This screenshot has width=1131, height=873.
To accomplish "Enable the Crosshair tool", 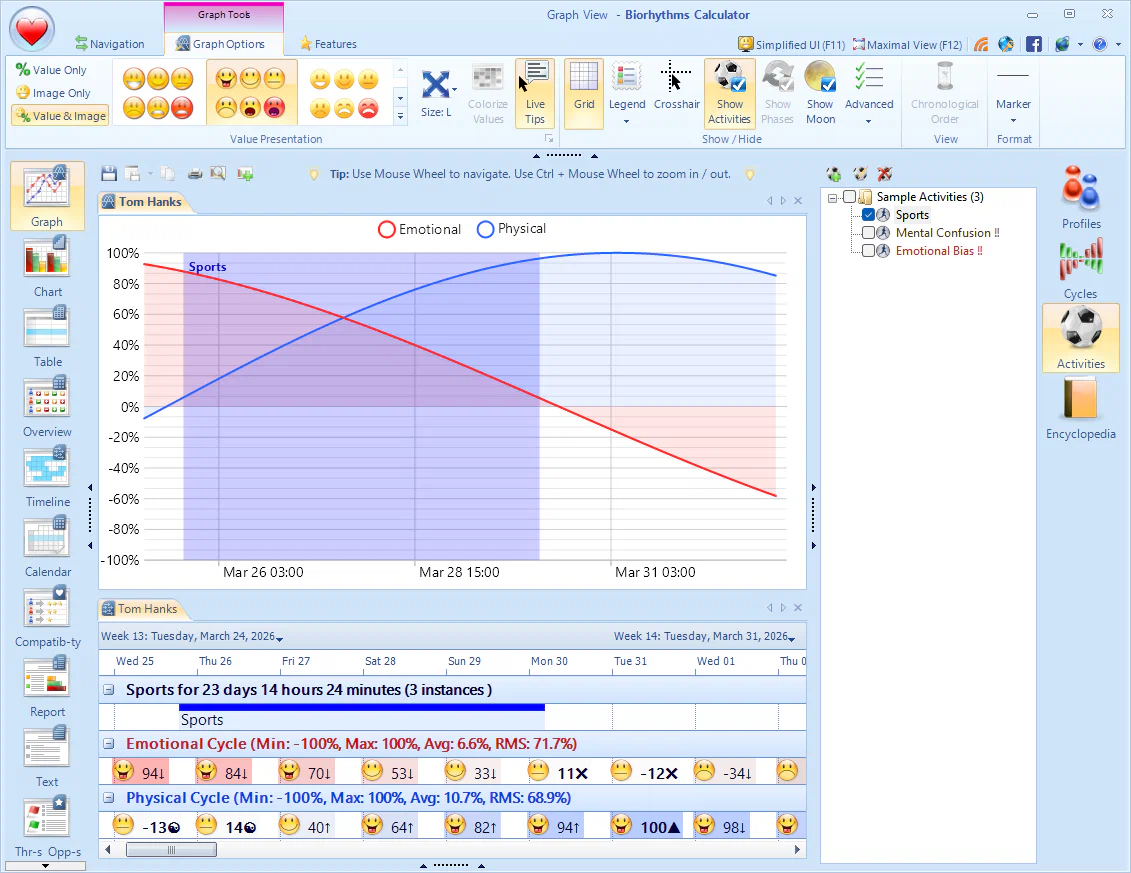I will 676,91.
